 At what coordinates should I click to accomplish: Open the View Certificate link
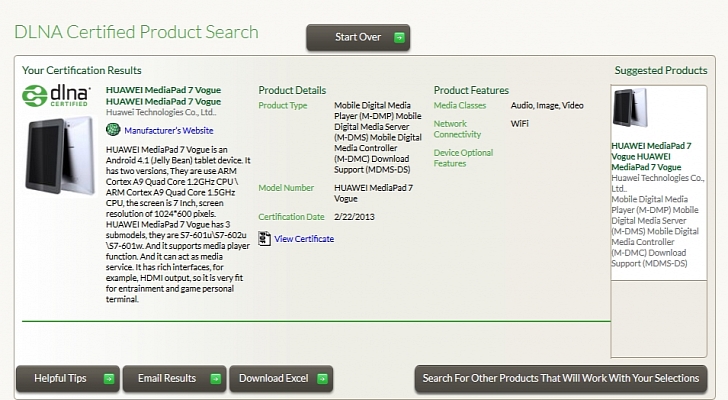pyautogui.click(x=304, y=239)
